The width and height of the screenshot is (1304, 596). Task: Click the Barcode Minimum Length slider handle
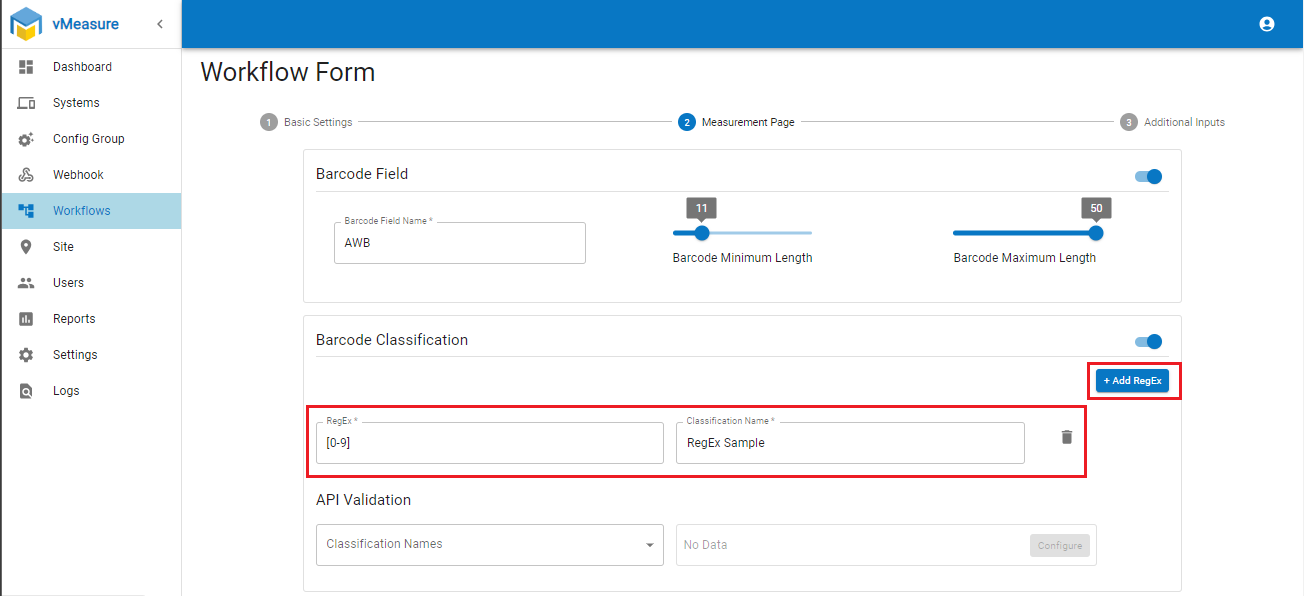click(x=701, y=233)
